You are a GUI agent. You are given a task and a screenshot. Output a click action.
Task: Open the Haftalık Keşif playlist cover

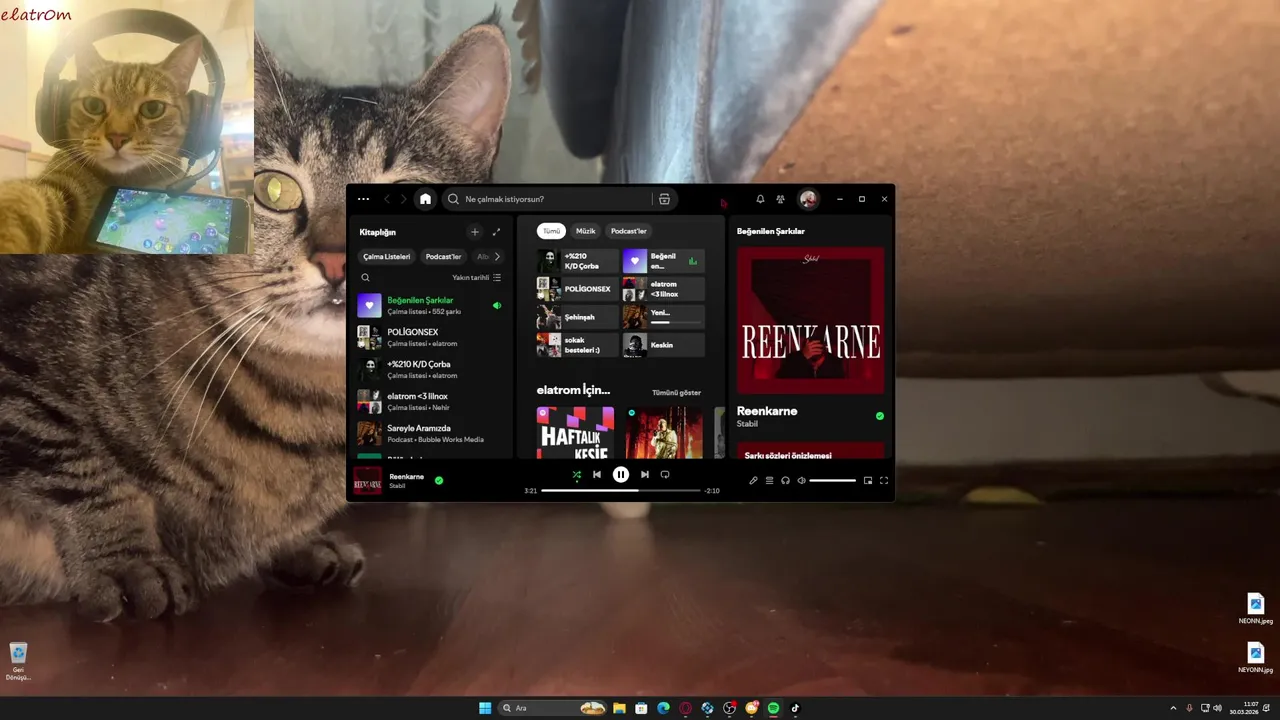point(576,432)
